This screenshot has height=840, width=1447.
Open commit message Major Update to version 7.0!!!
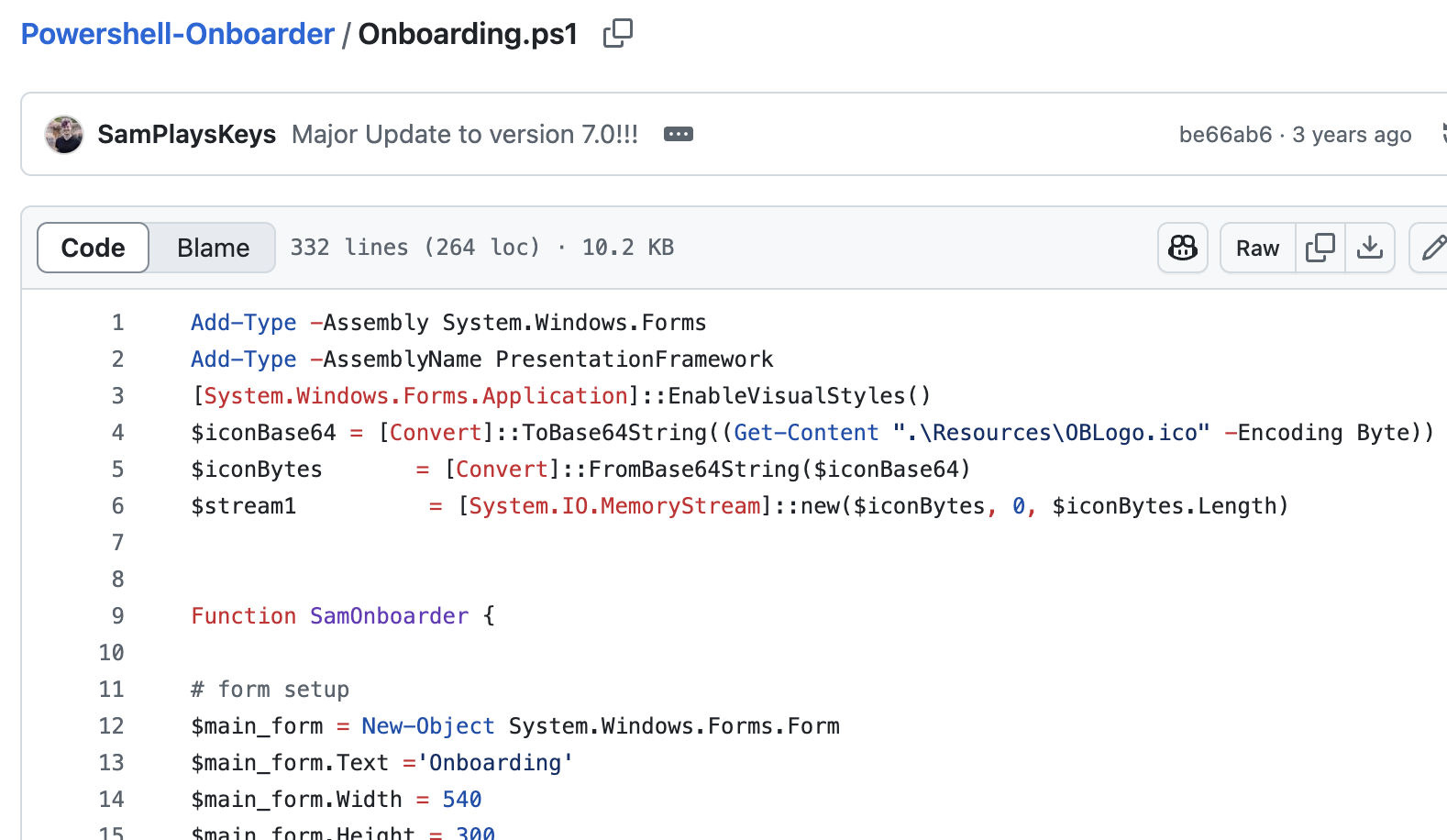pyautogui.click(x=465, y=134)
